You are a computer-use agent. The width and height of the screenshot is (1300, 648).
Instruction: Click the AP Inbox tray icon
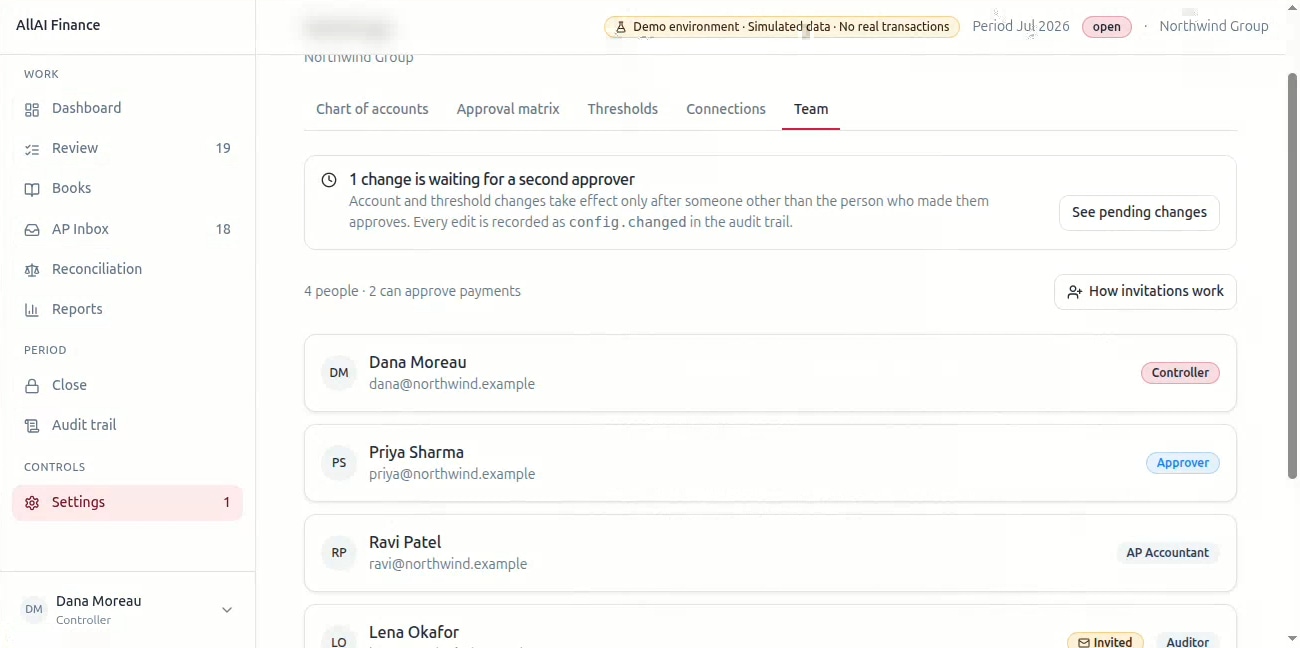pos(32,229)
